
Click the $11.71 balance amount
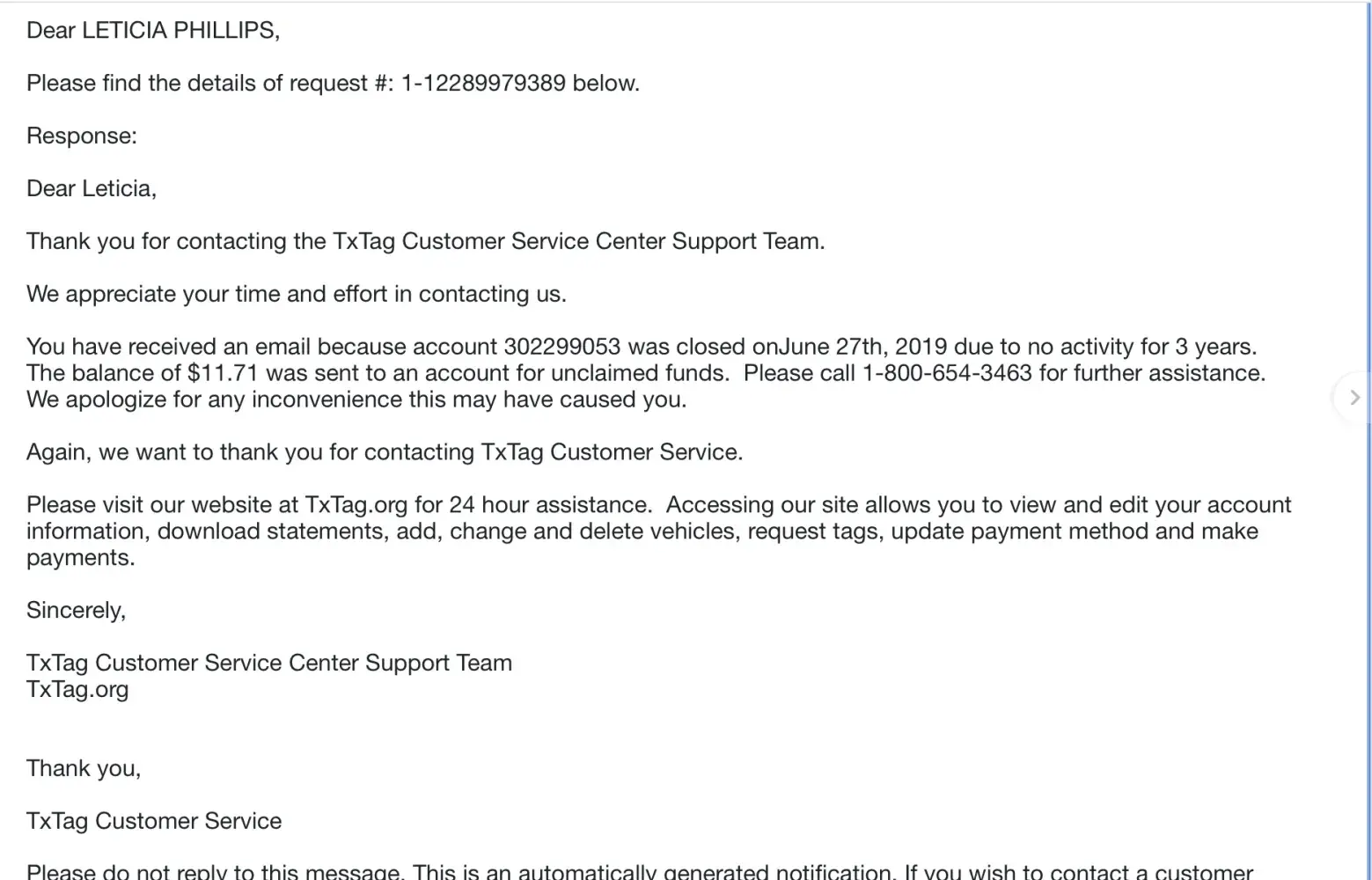[x=223, y=373]
